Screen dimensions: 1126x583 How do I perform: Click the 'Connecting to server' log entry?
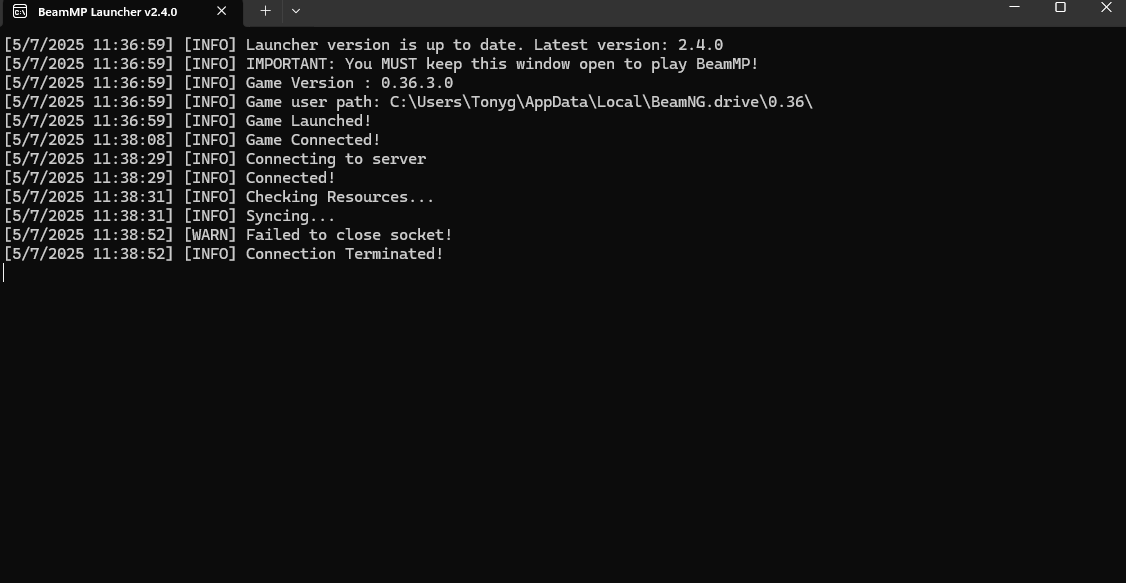click(x=335, y=159)
